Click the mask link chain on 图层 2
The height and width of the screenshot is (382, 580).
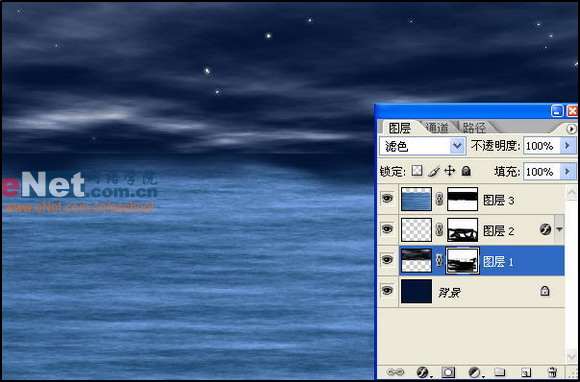pos(439,230)
